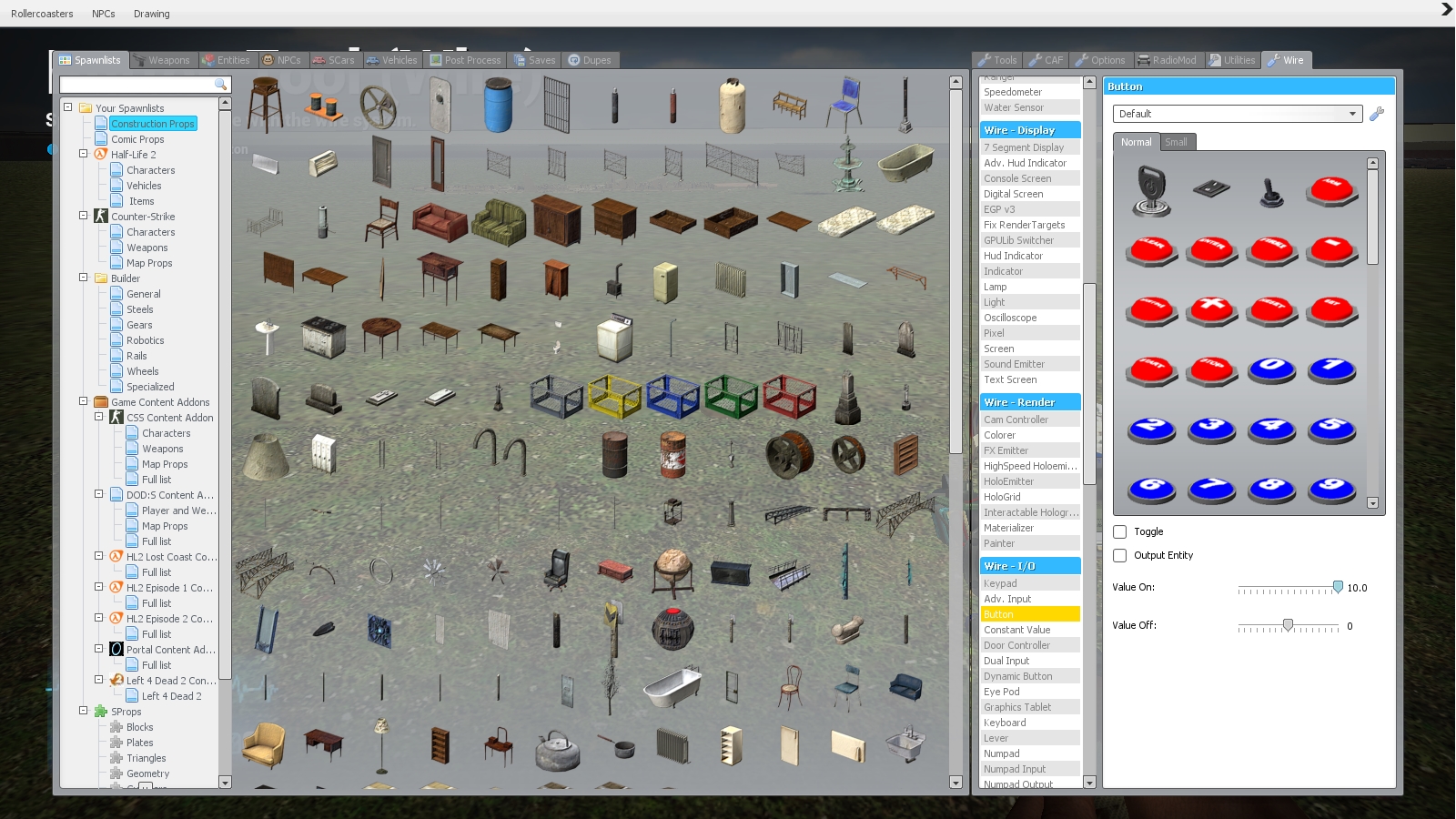
Task: Open the wrench preset editor icon
Action: 1377,114
